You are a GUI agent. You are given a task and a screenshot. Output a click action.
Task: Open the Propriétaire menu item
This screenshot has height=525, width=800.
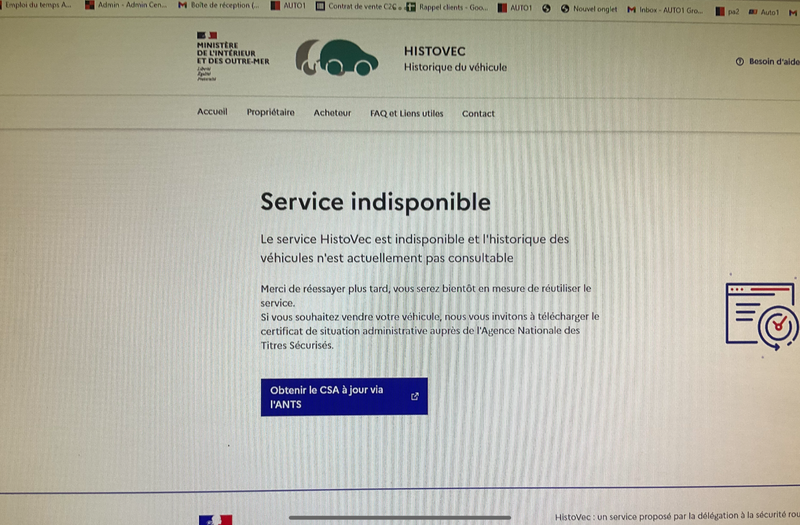270,112
